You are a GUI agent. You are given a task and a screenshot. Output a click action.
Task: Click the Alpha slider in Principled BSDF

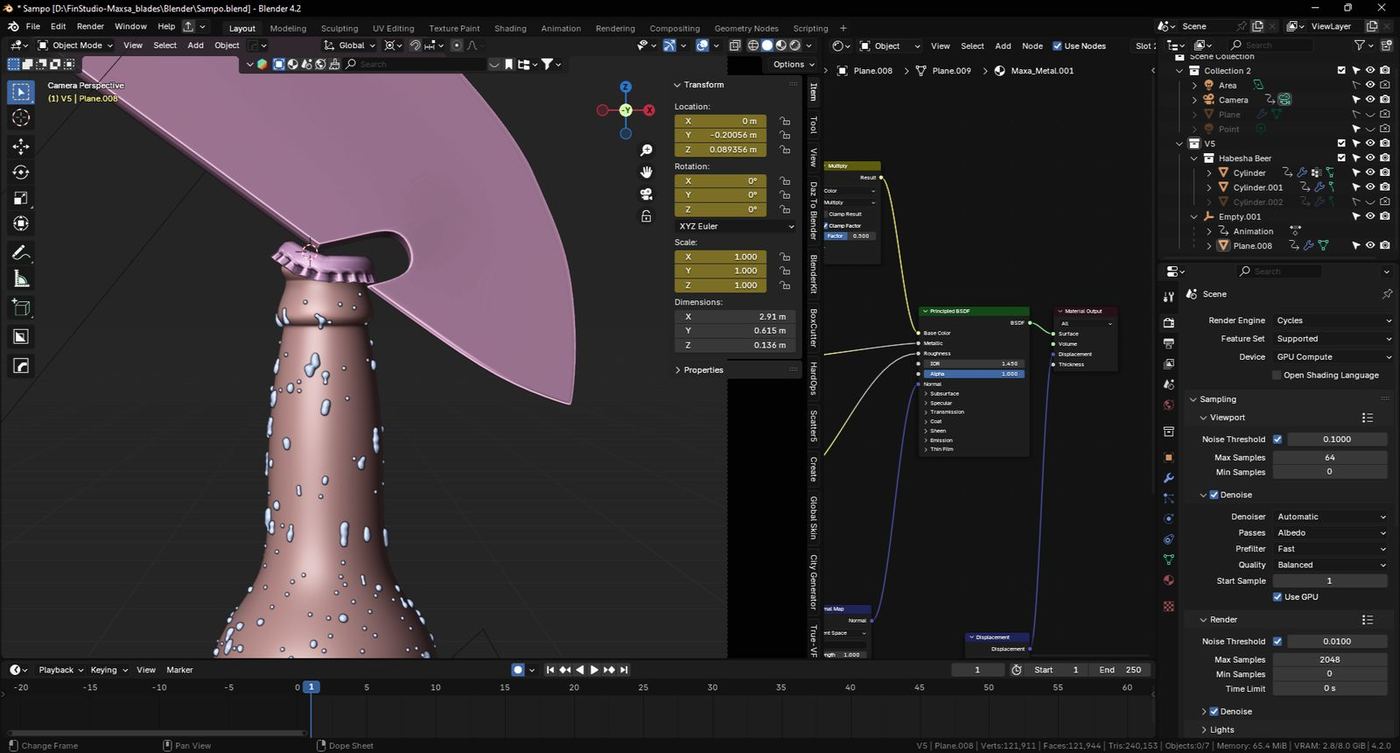click(x=974, y=374)
